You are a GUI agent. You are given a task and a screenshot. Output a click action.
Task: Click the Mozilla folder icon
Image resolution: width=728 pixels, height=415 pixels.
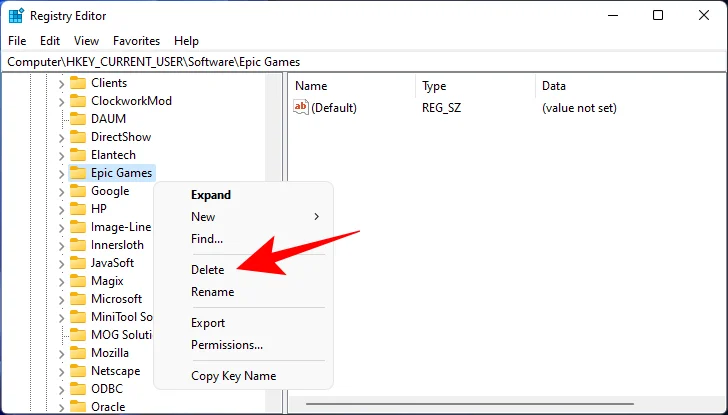coord(77,353)
